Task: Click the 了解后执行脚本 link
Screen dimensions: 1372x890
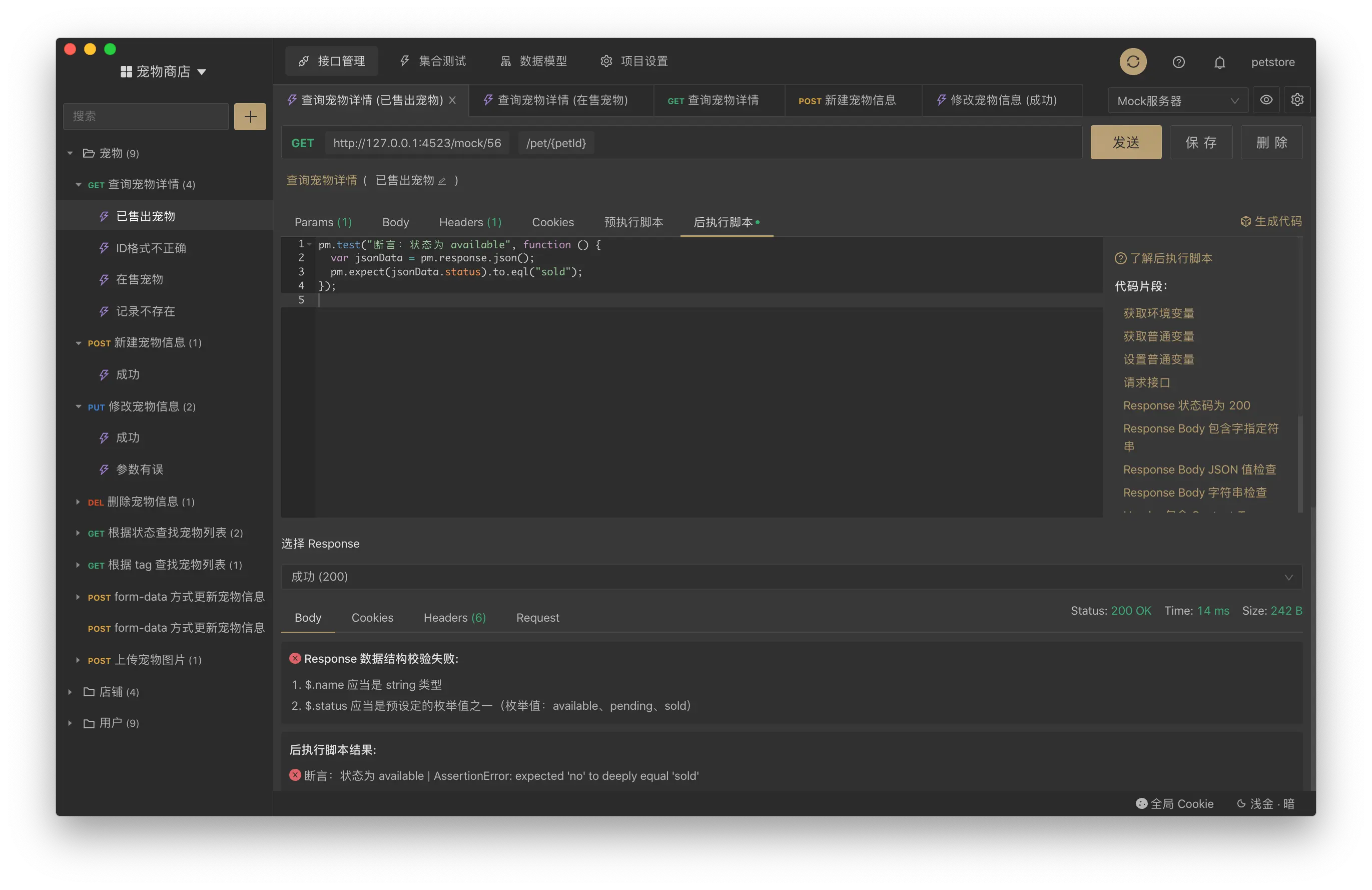Action: (1170, 258)
